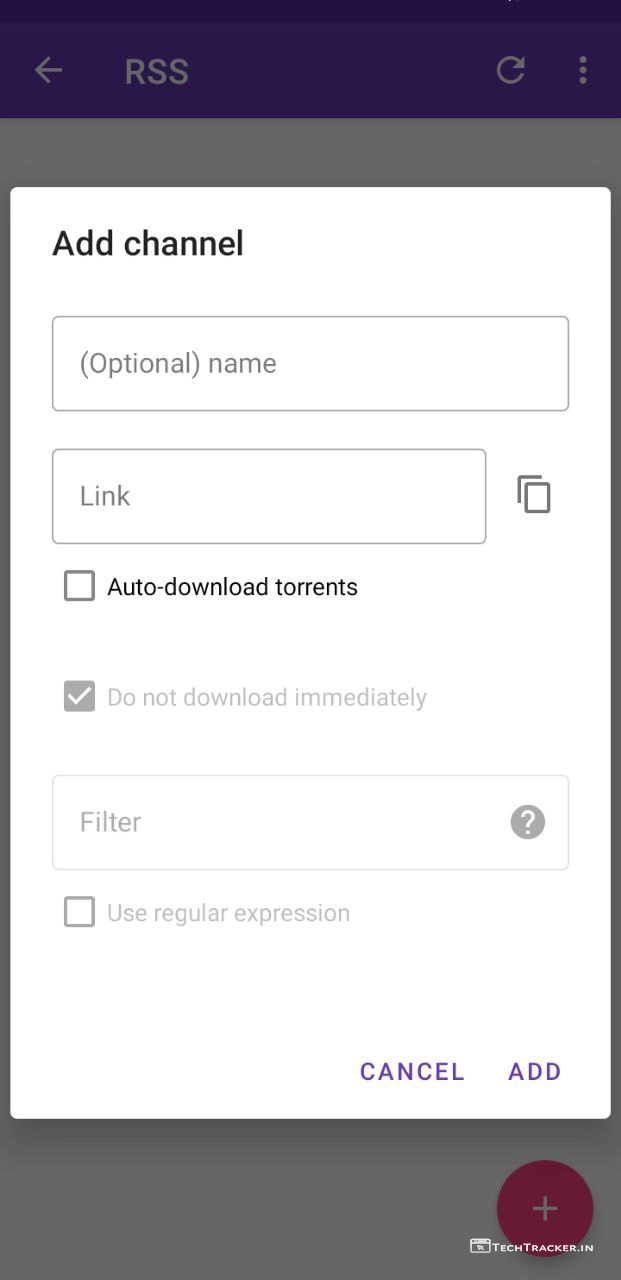621x1280 pixels.
Task: Select the Filter input box
Action: coord(280,822)
